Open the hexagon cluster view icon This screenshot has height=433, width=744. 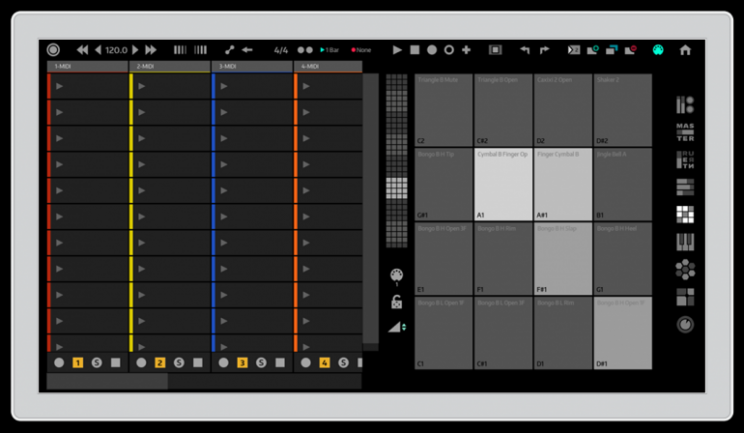(685, 269)
